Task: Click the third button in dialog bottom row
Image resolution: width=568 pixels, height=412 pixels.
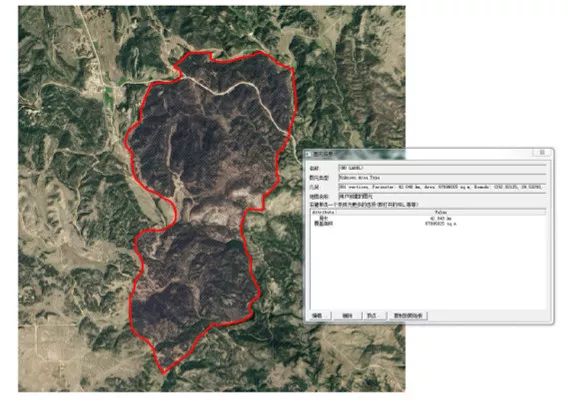Action: [x=373, y=316]
